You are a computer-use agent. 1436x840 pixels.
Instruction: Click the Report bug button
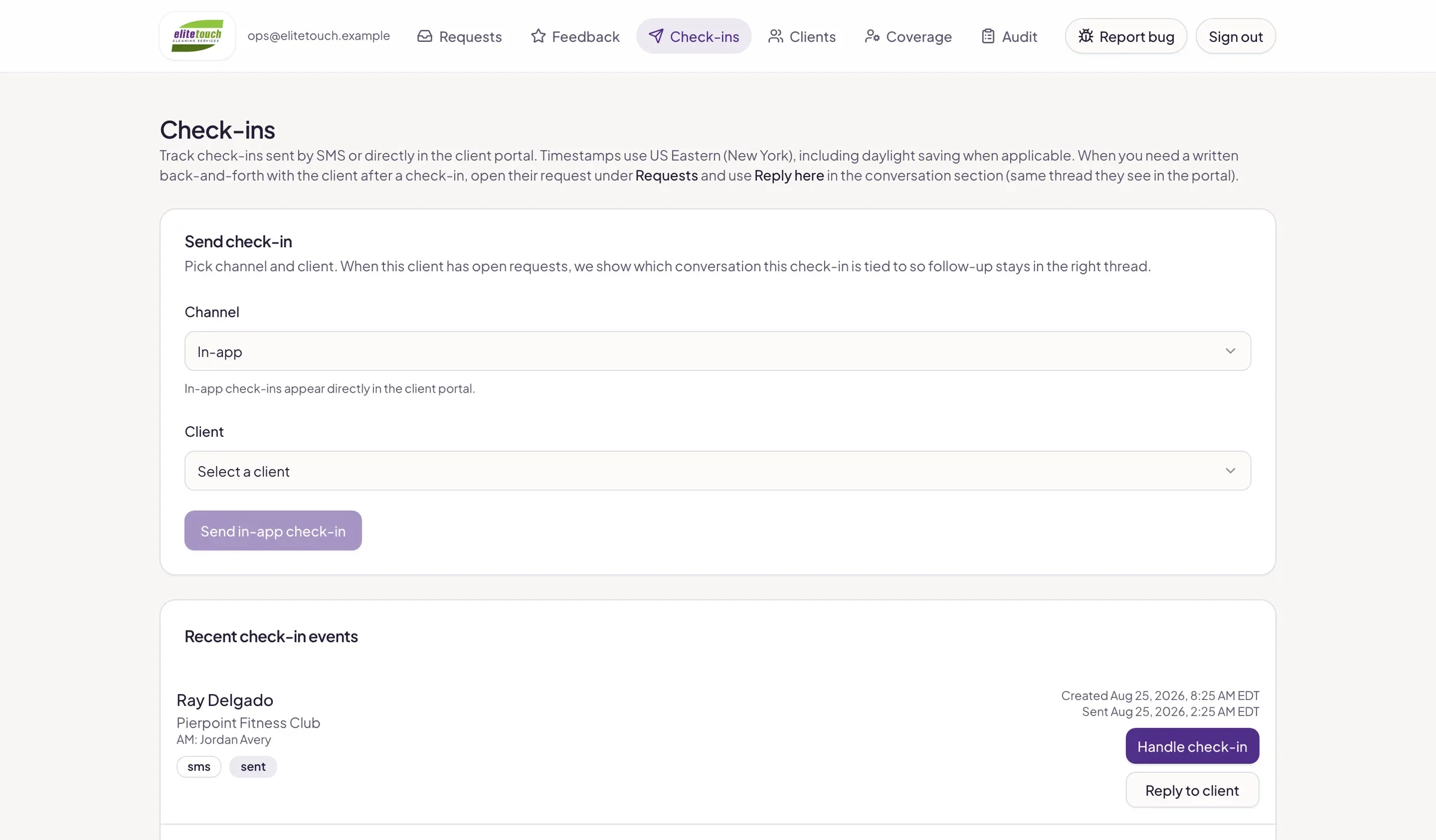[x=1126, y=36]
